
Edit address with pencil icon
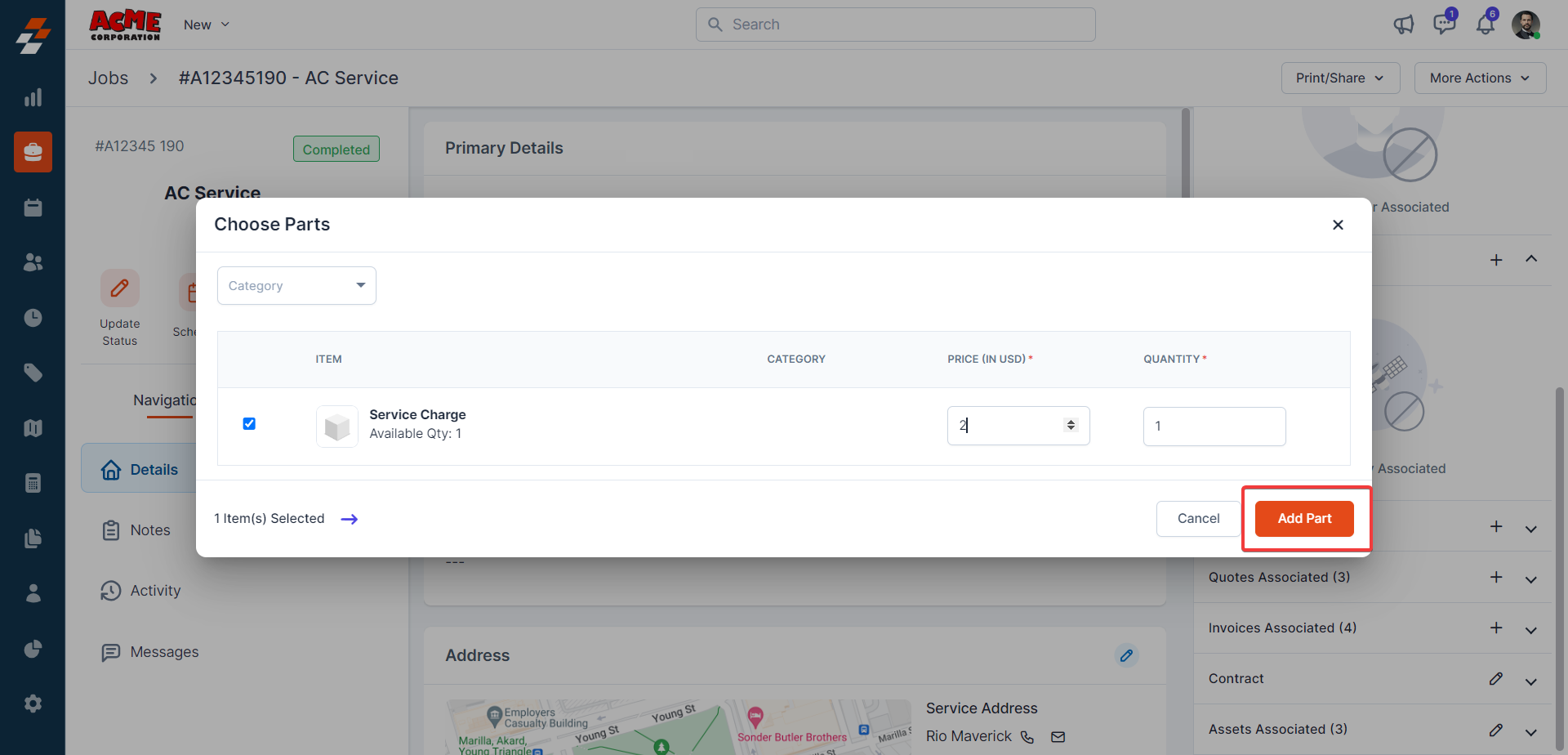1126,655
